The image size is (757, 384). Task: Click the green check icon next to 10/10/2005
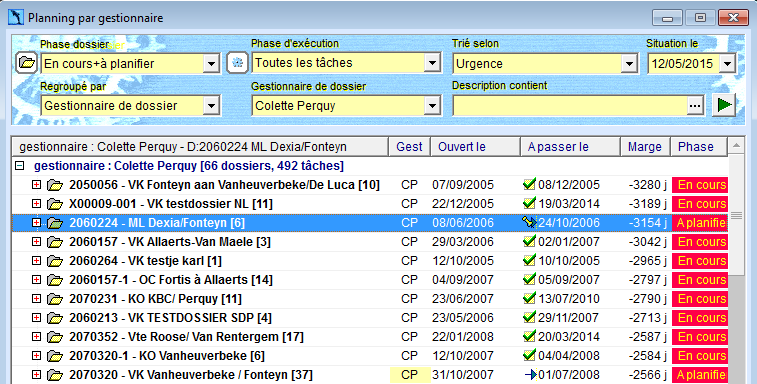click(530, 260)
